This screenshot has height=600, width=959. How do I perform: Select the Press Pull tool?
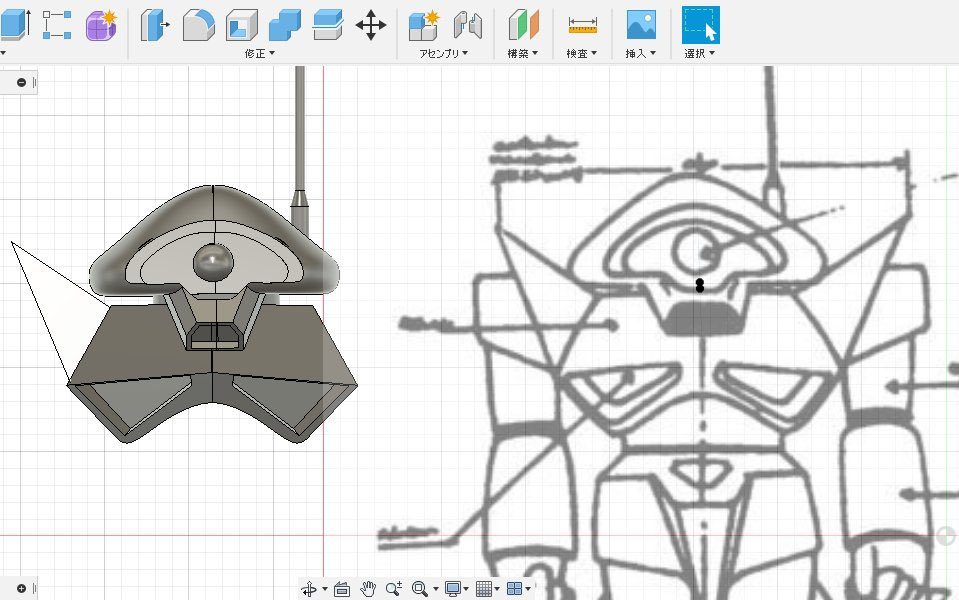tap(154, 24)
